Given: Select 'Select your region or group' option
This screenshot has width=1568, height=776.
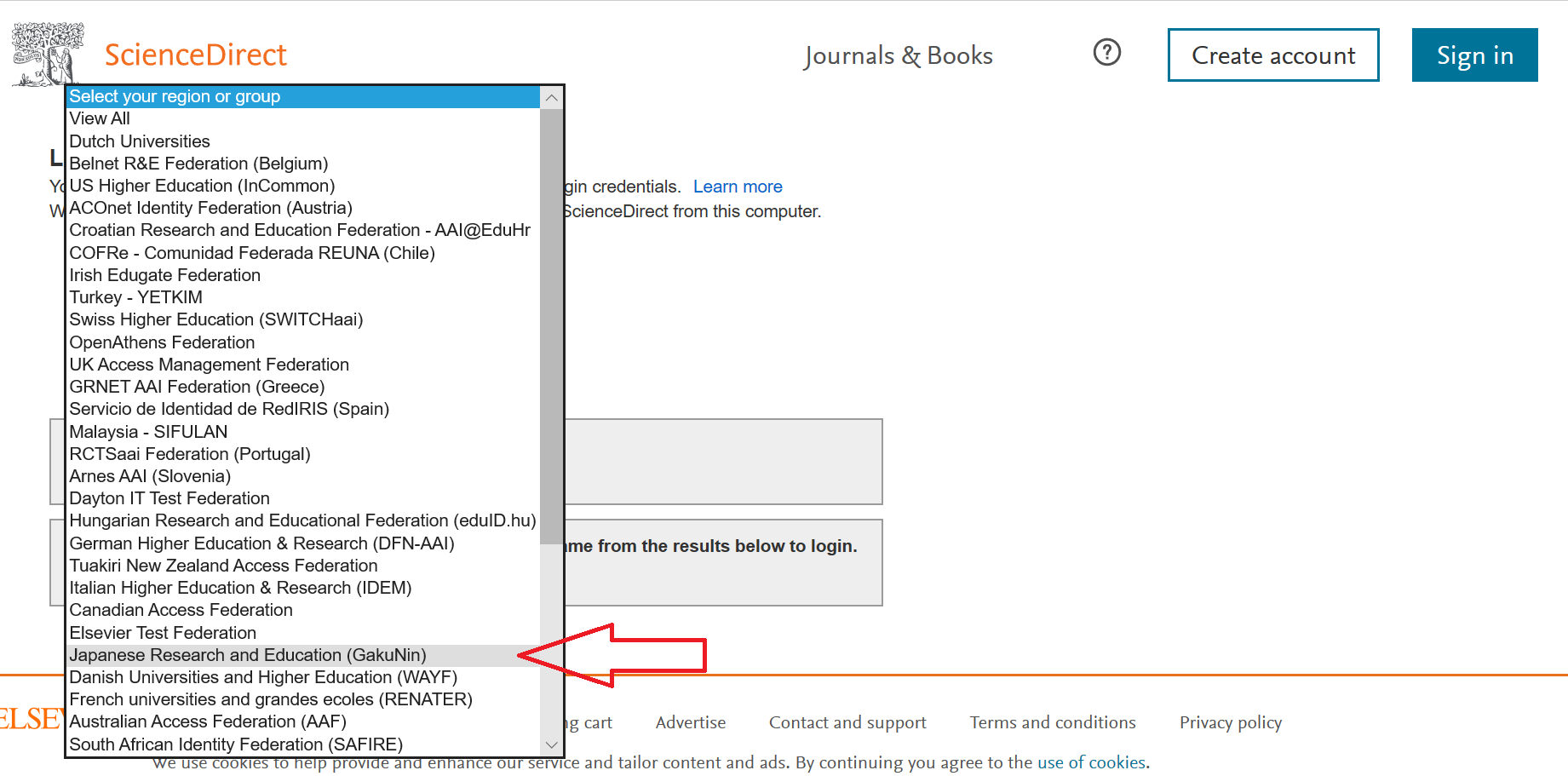Looking at the screenshot, I should [x=303, y=97].
